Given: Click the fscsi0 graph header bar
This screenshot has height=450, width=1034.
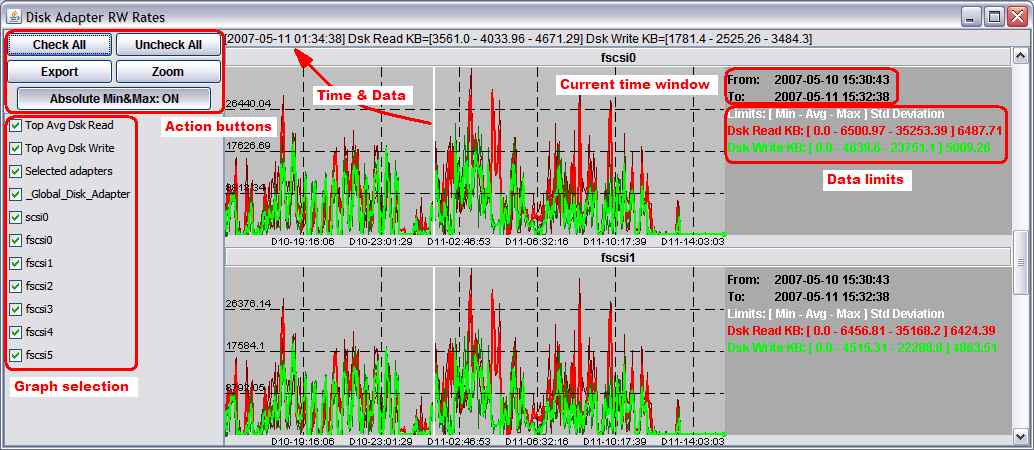Looking at the screenshot, I should tap(618, 58).
